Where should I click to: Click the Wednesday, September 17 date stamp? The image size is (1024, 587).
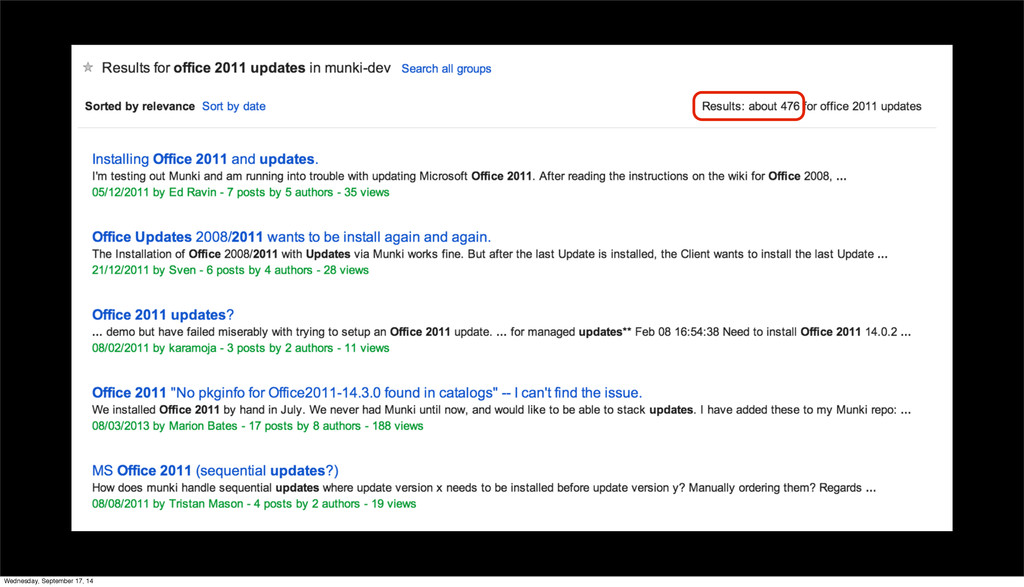click(x=49, y=580)
